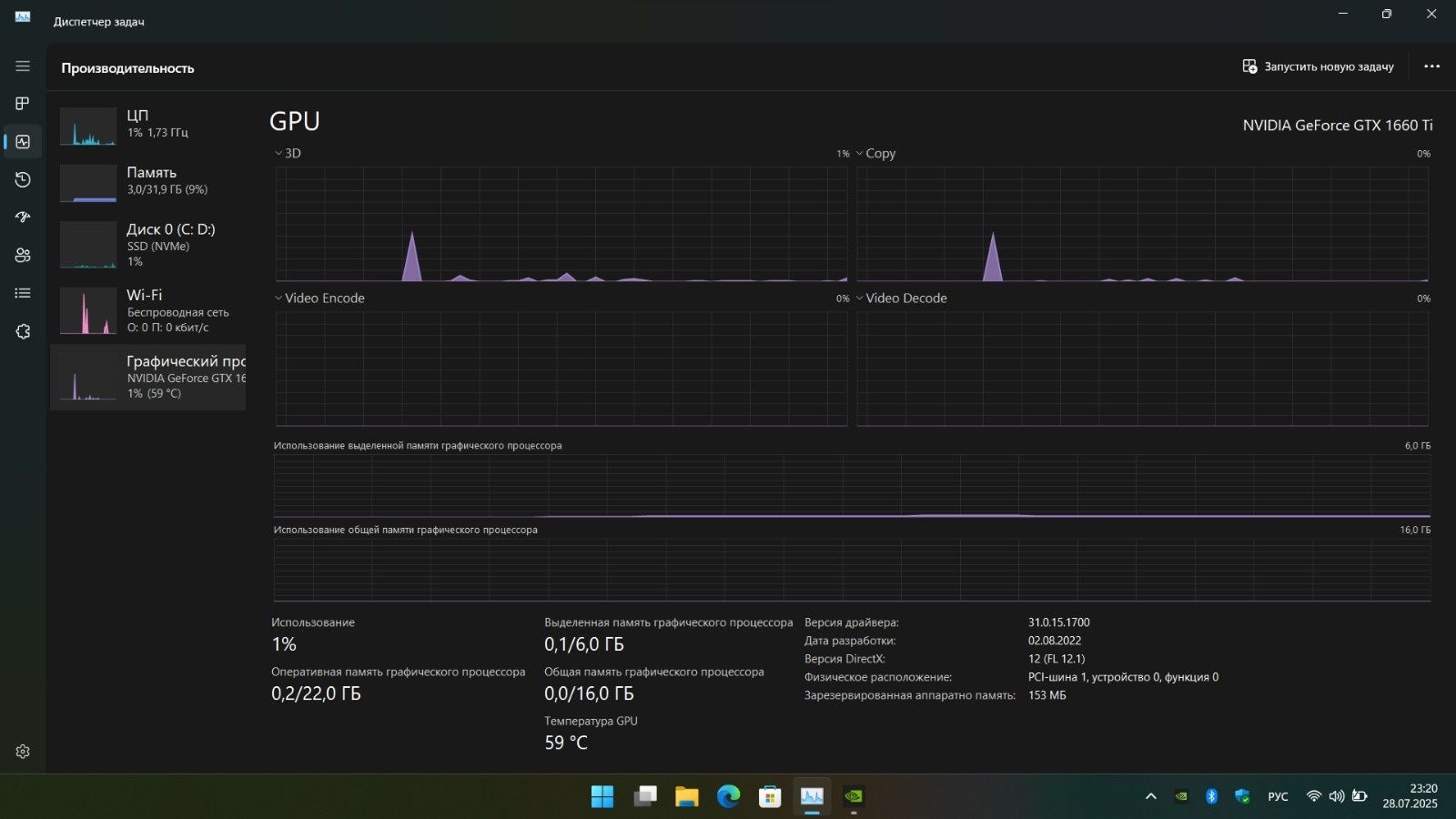Click the NVIDIA system tray icon
The width and height of the screenshot is (1456, 819).
tap(1181, 796)
